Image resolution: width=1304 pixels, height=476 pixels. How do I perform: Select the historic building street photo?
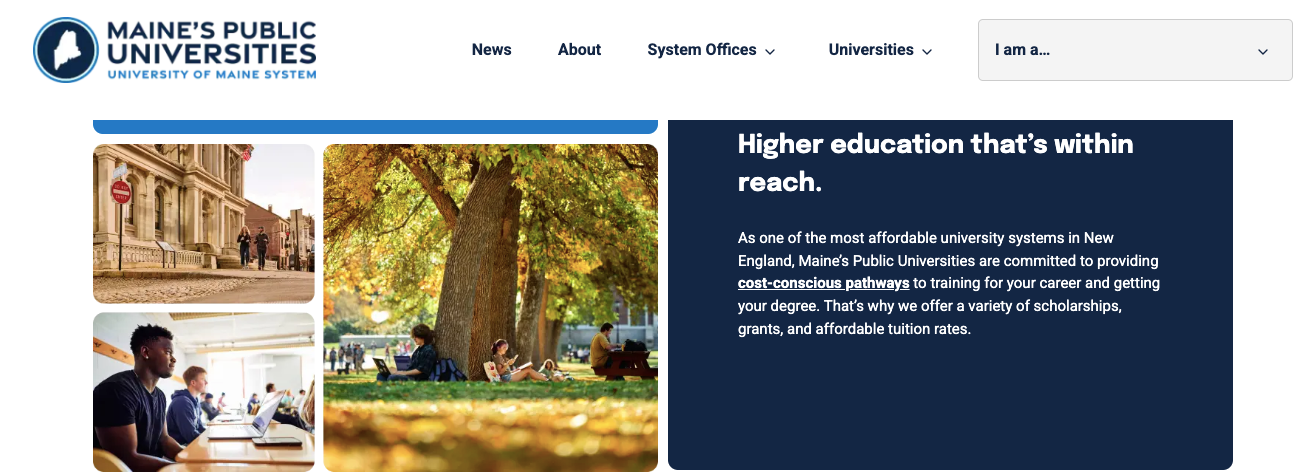[x=204, y=223]
